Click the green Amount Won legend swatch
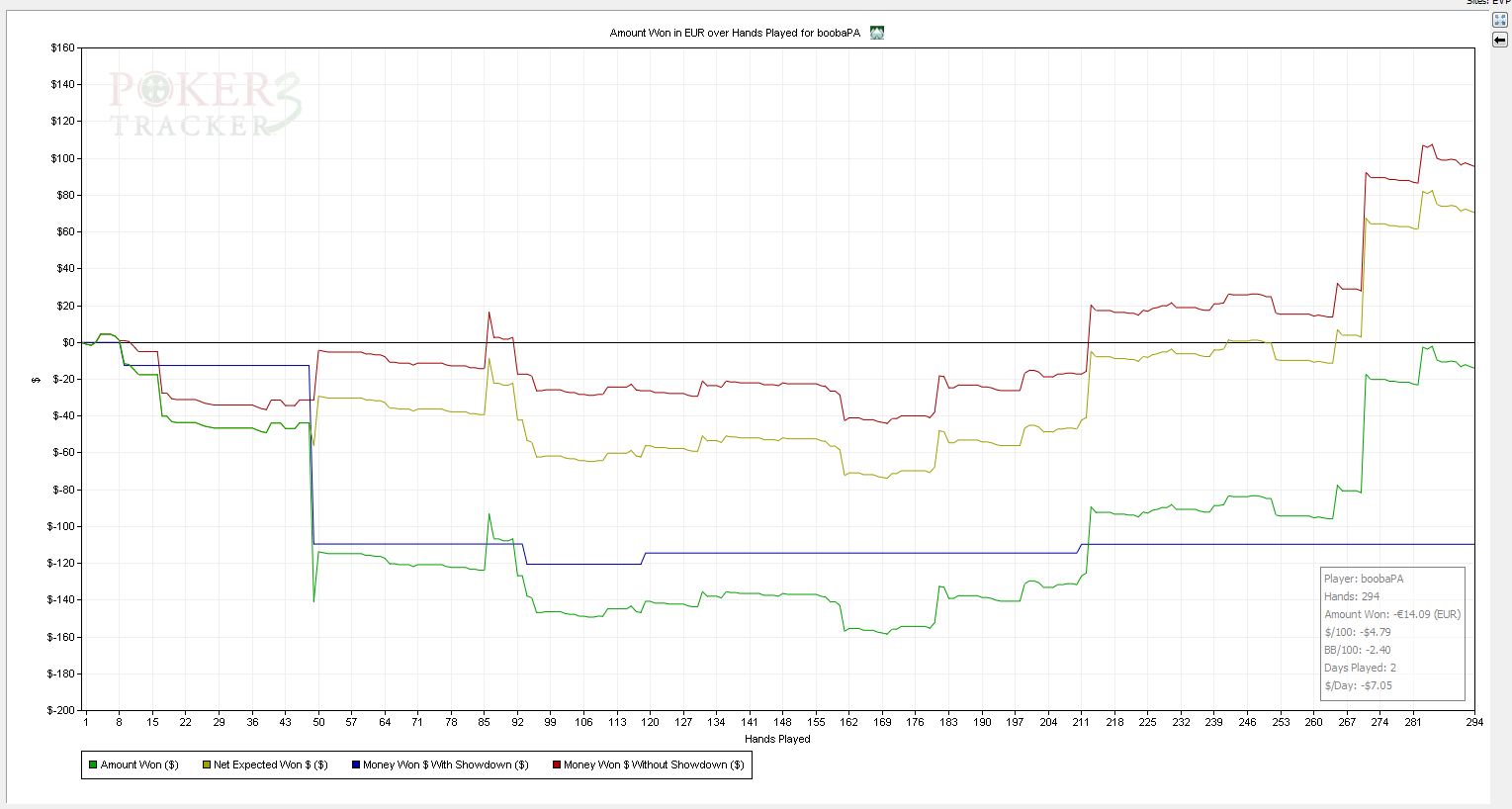This screenshot has width=1512, height=809. [93, 764]
